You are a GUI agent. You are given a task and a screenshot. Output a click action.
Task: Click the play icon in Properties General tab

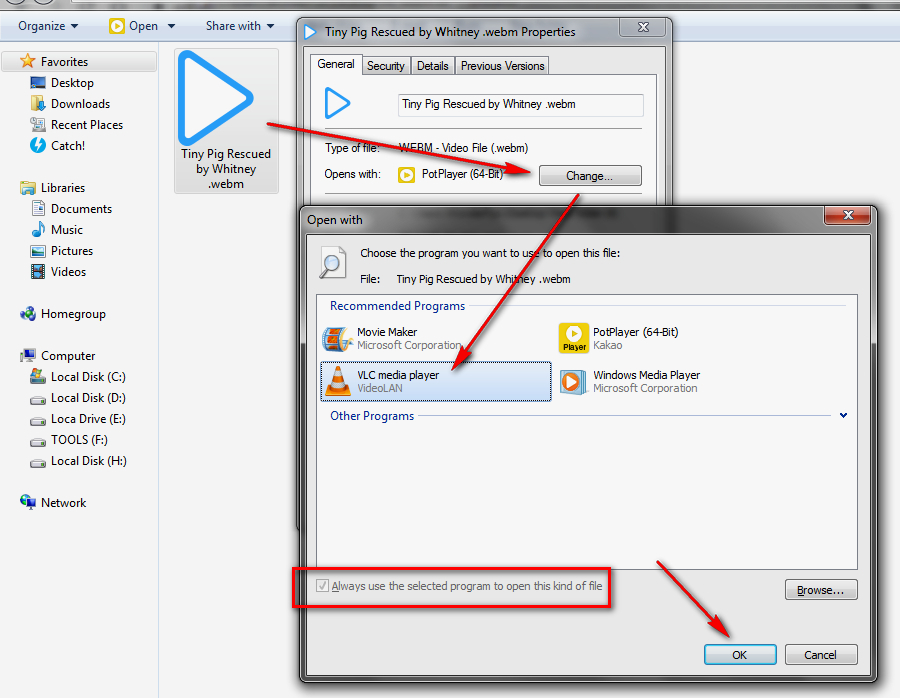click(337, 103)
